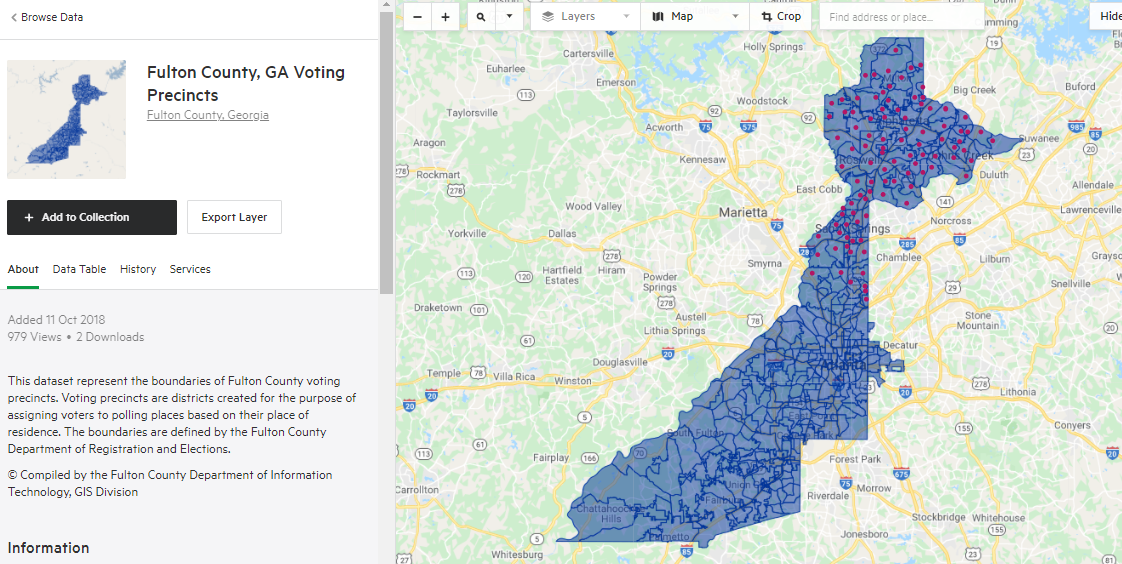
Task: Switch to the Data Table tab
Action: click(x=79, y=269)
